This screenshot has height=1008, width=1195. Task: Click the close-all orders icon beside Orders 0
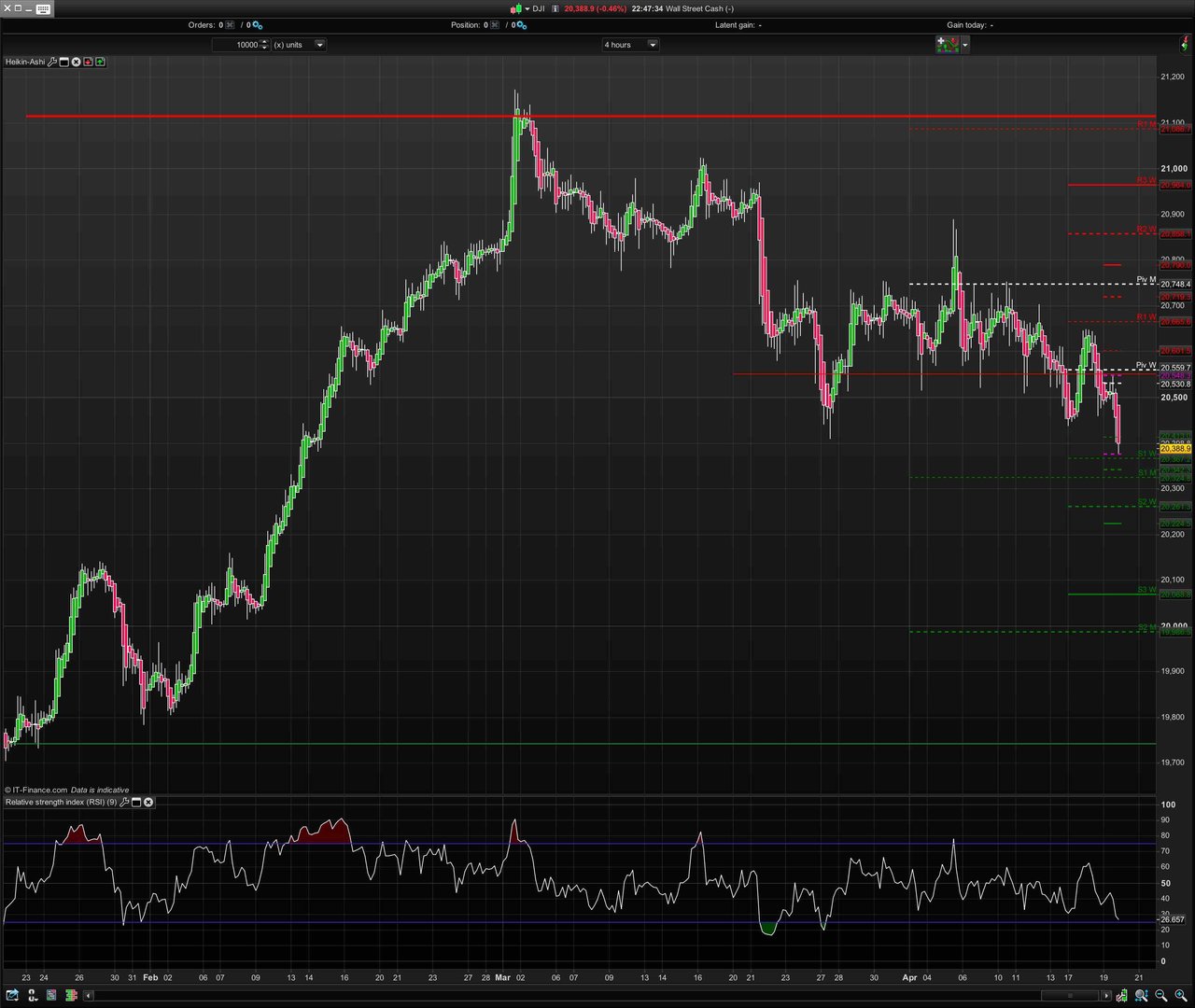point(231,25)
